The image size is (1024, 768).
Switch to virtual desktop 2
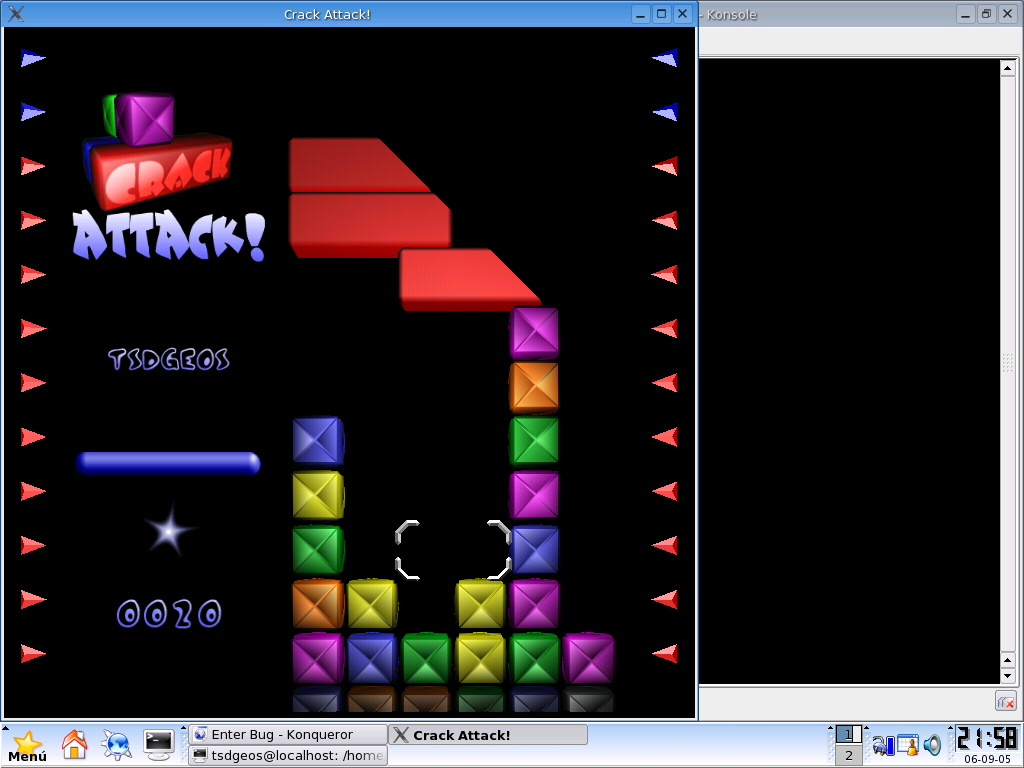coord(848,756)
